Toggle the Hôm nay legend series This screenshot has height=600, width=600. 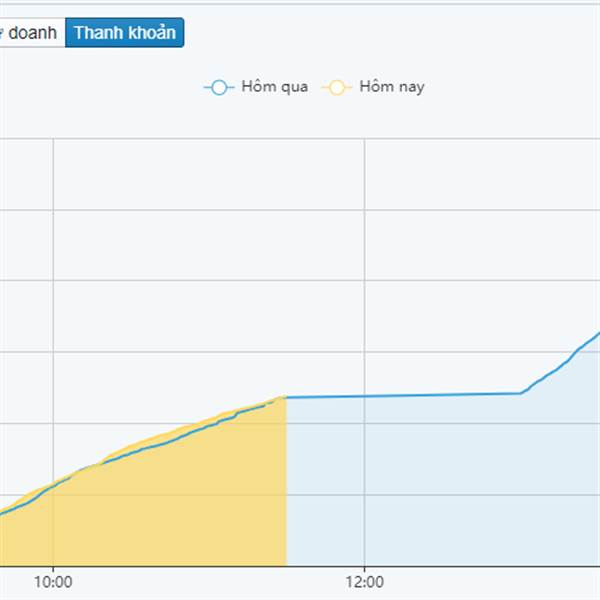click(373, 87)
